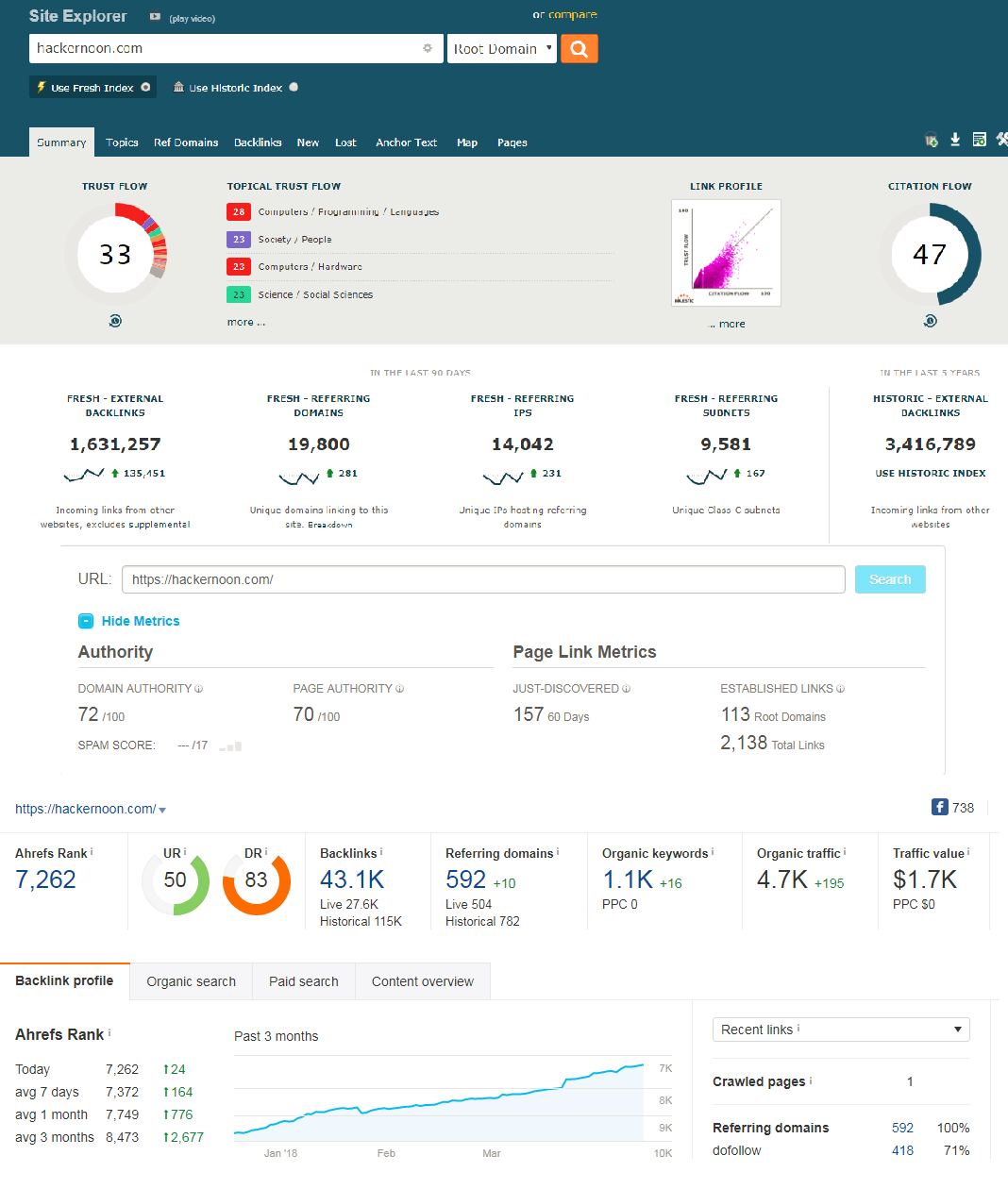This screenshot has height=1189, width=1008.
Task: Click the Ahrefs Rank past 3 months chart
Action: 453,1101
